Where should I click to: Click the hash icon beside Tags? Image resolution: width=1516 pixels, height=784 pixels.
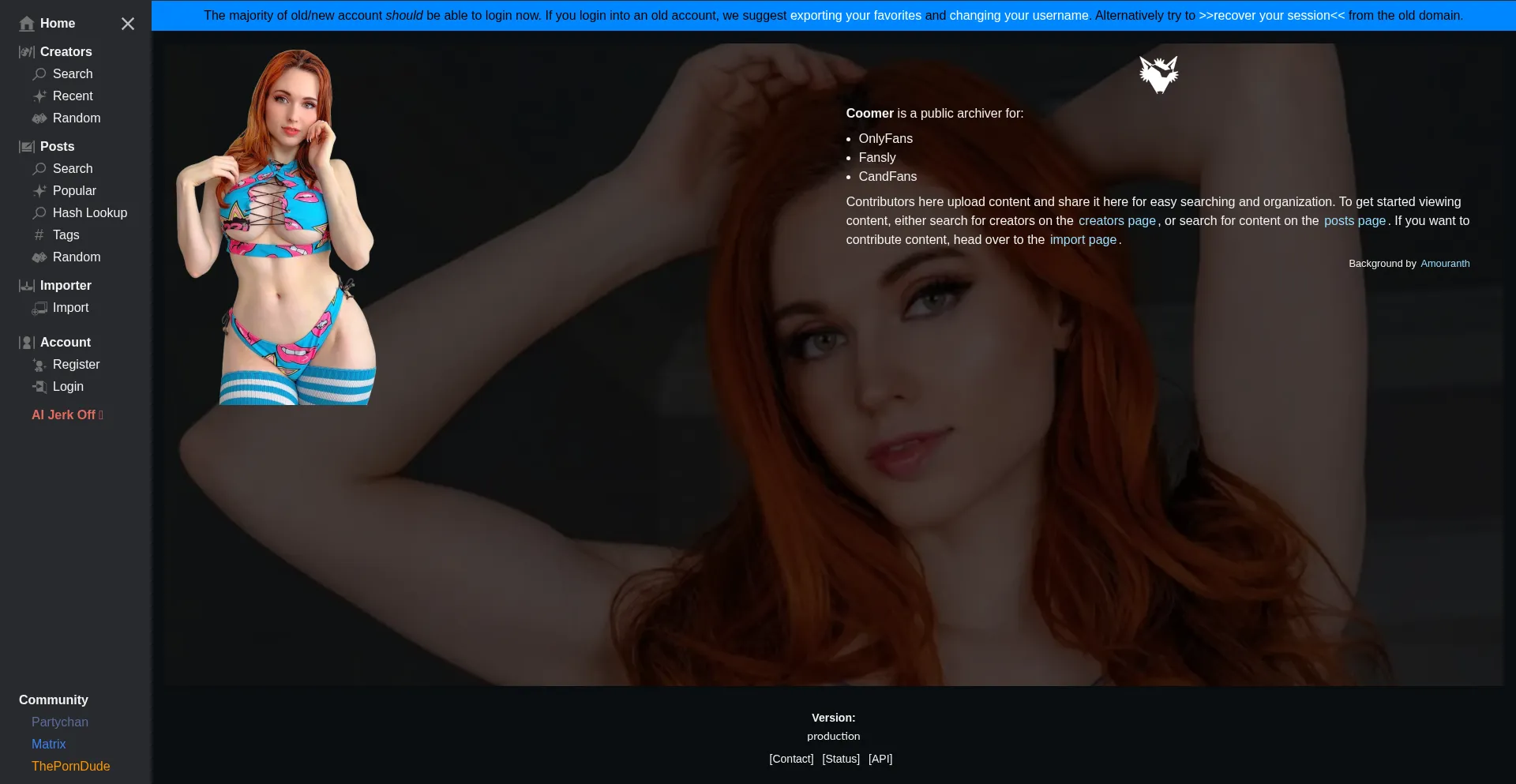pos(39,235)
